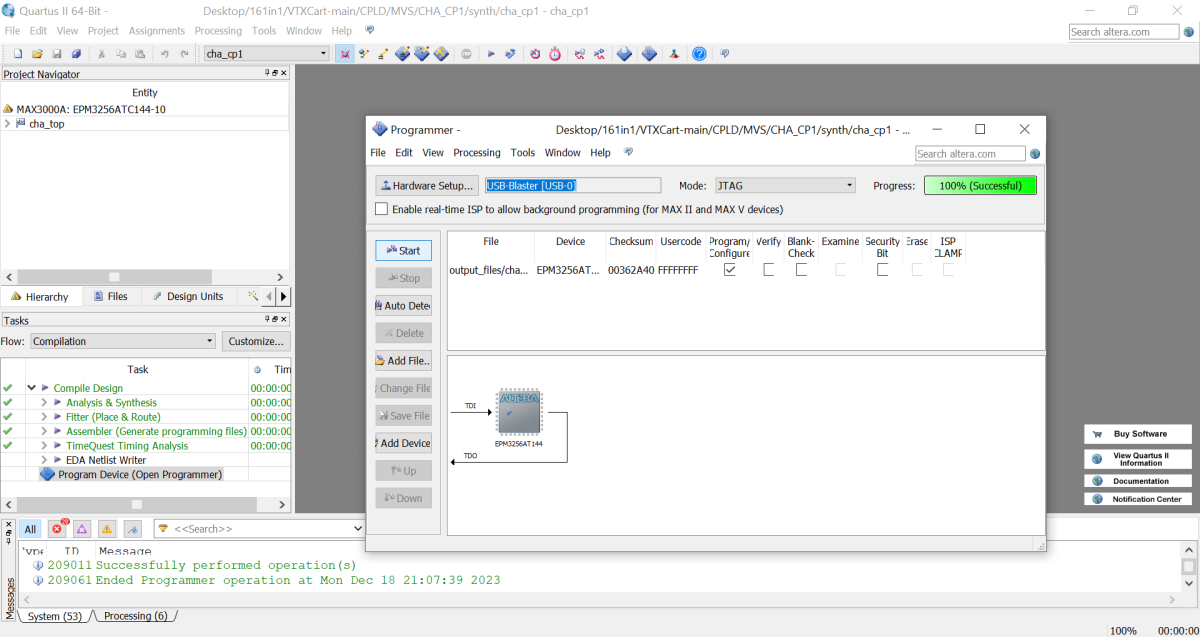Open the Processing menu in Programmer window
Image resolution: width=1200 pixels, height=637 pixels.
pos(477,153)
